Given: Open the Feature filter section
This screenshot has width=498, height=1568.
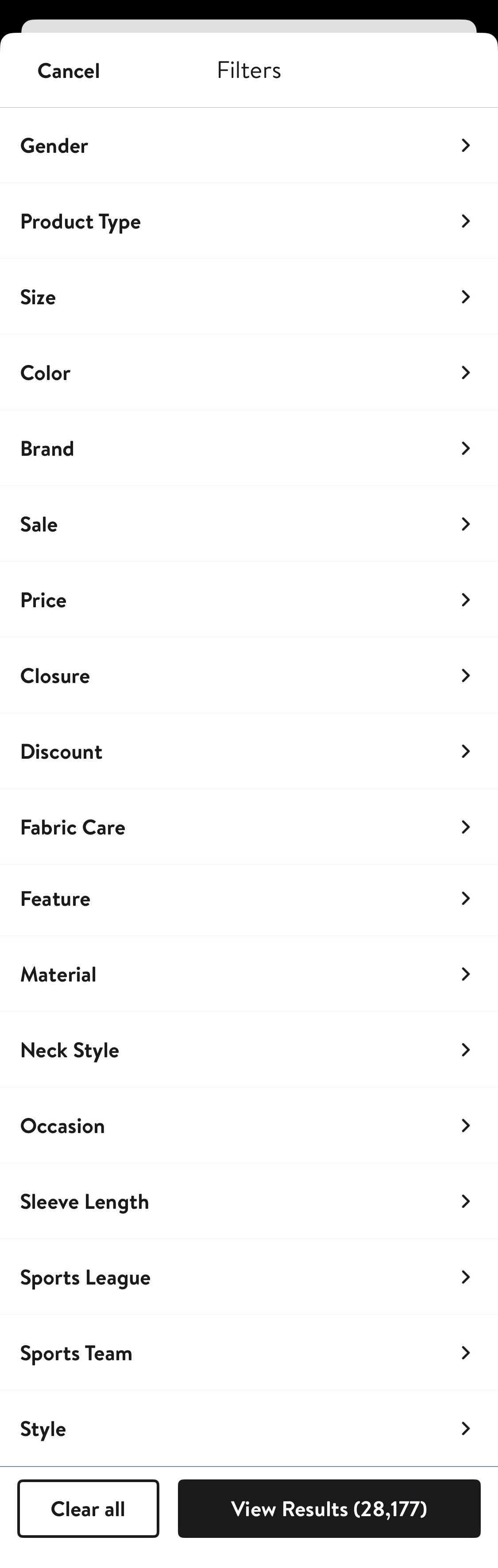Looking at the screenshot, I should coord(465,898).
